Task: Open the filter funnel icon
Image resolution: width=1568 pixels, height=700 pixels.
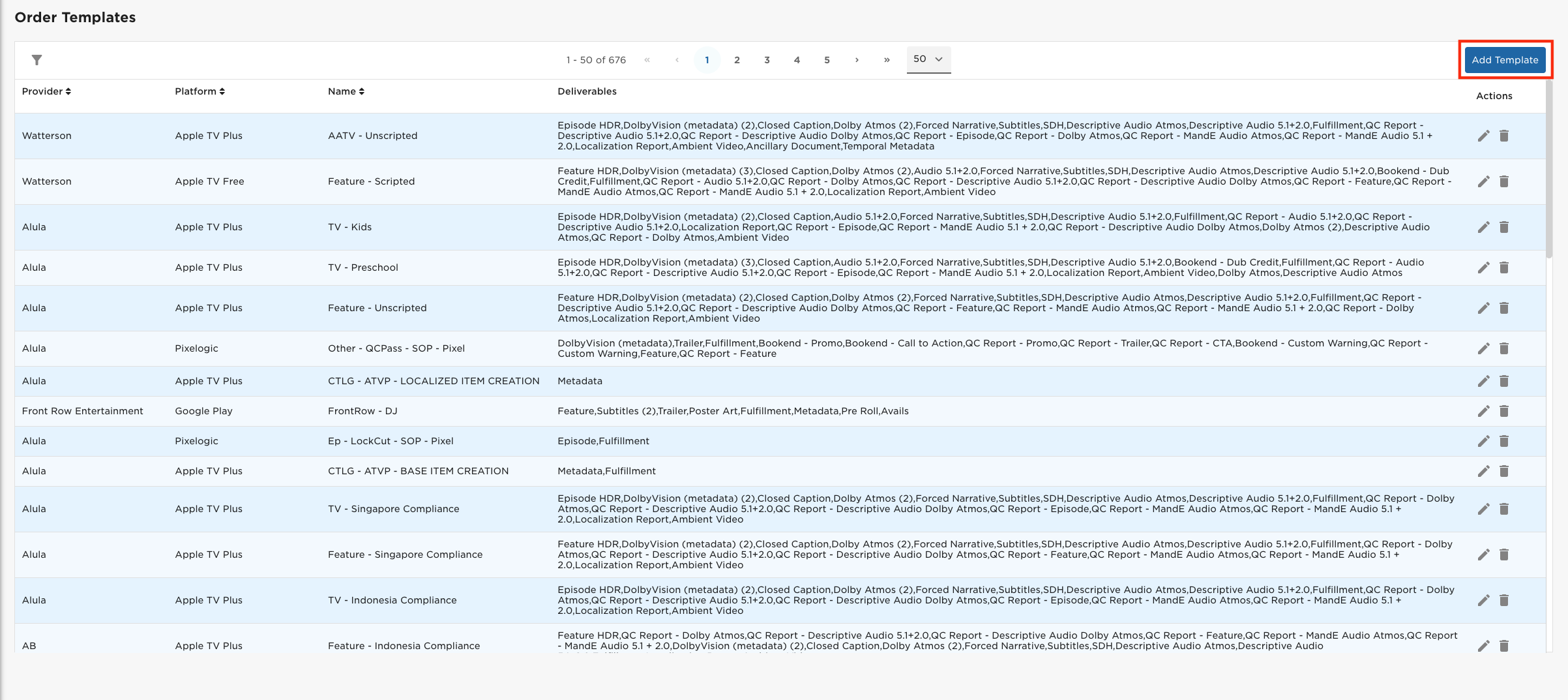Action: coord(37,60)
